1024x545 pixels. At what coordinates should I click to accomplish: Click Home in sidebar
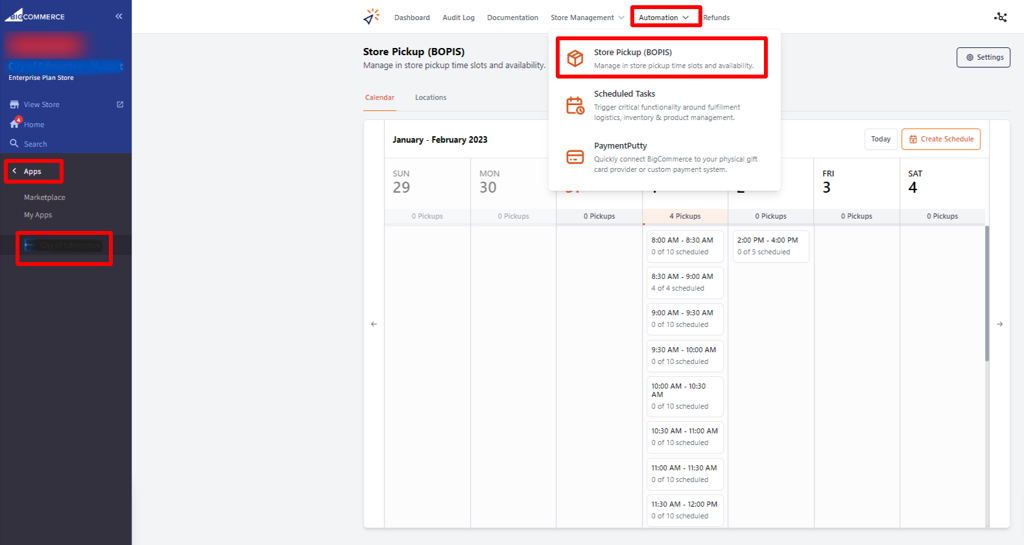point(34,125)
